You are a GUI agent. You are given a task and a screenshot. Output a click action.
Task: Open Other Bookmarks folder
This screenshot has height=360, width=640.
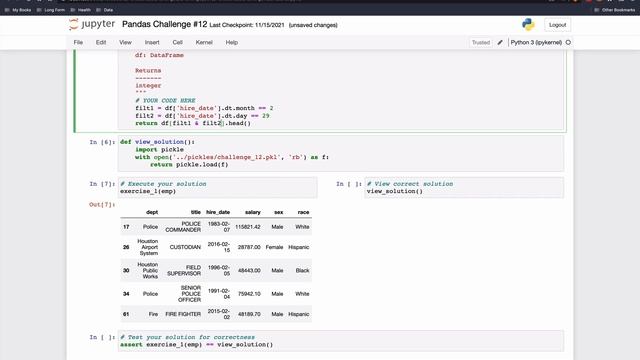pyautogui.click(x=615, y=10)
